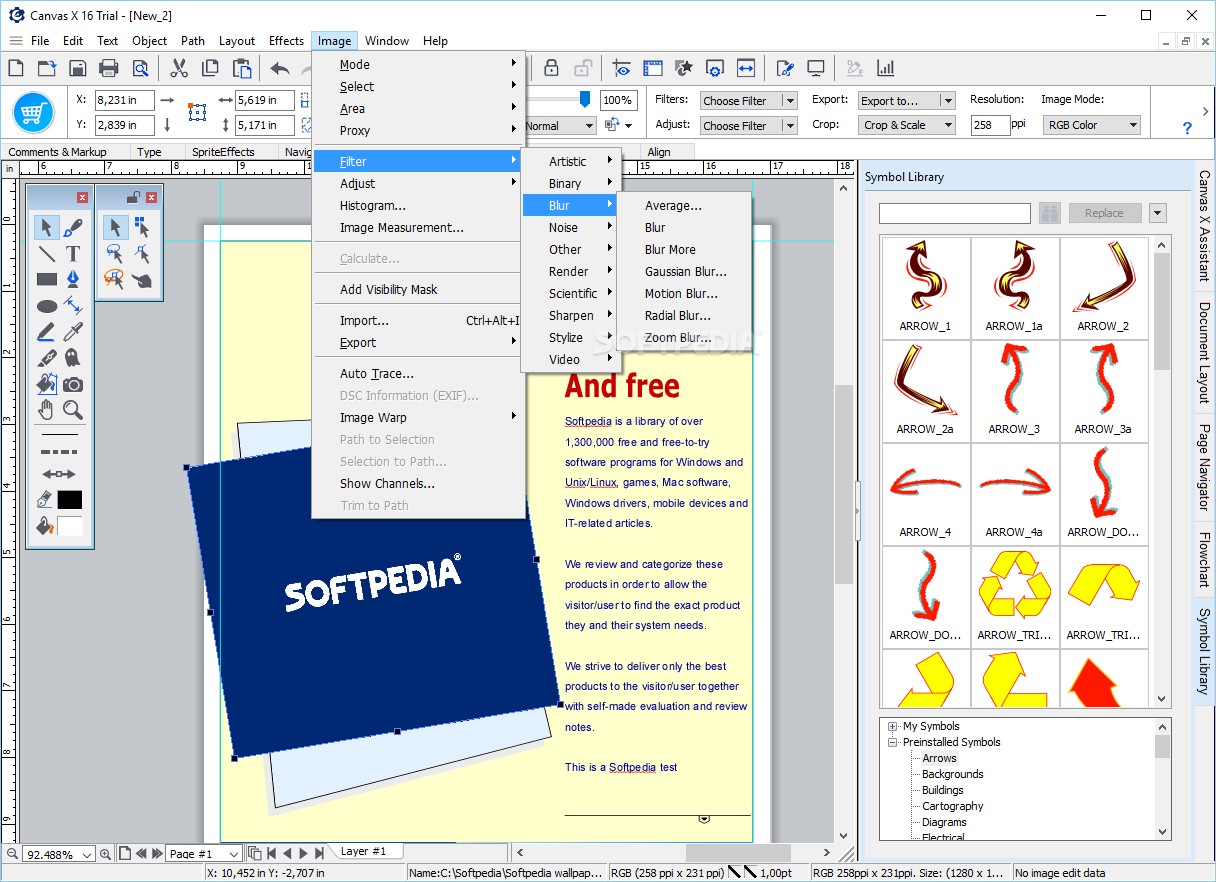The width and height of the screenshot is (1216, 882).
Task: Collapse the Preinstalled Symbols tree node
Action: click(893, 742)
